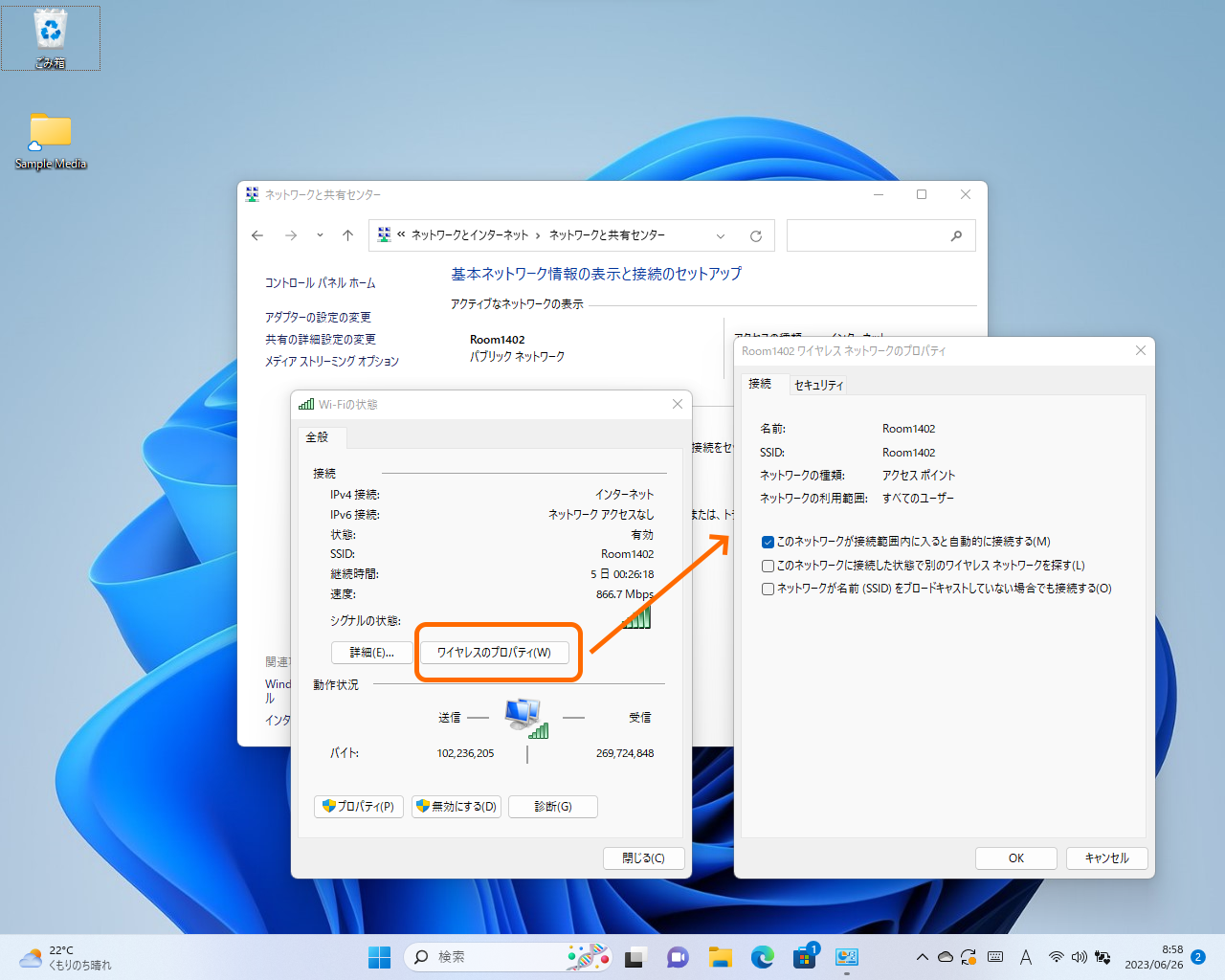The width and height of the screenshot is (1225, 980).
Task: Expand hidden icons in the system tray
Action: pos(922,956)
